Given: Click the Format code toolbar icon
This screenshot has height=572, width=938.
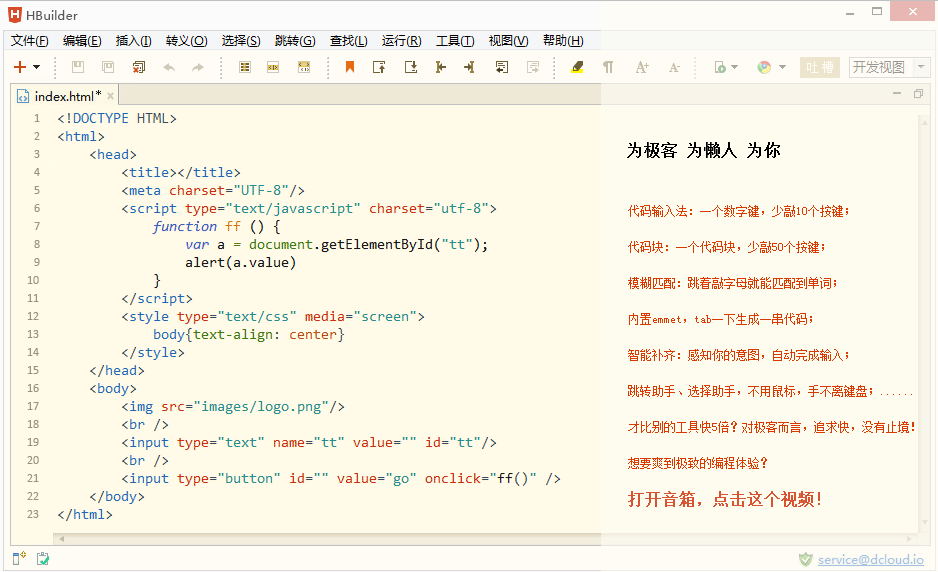Looking at the screenshot, I should [x=245, y=67].
